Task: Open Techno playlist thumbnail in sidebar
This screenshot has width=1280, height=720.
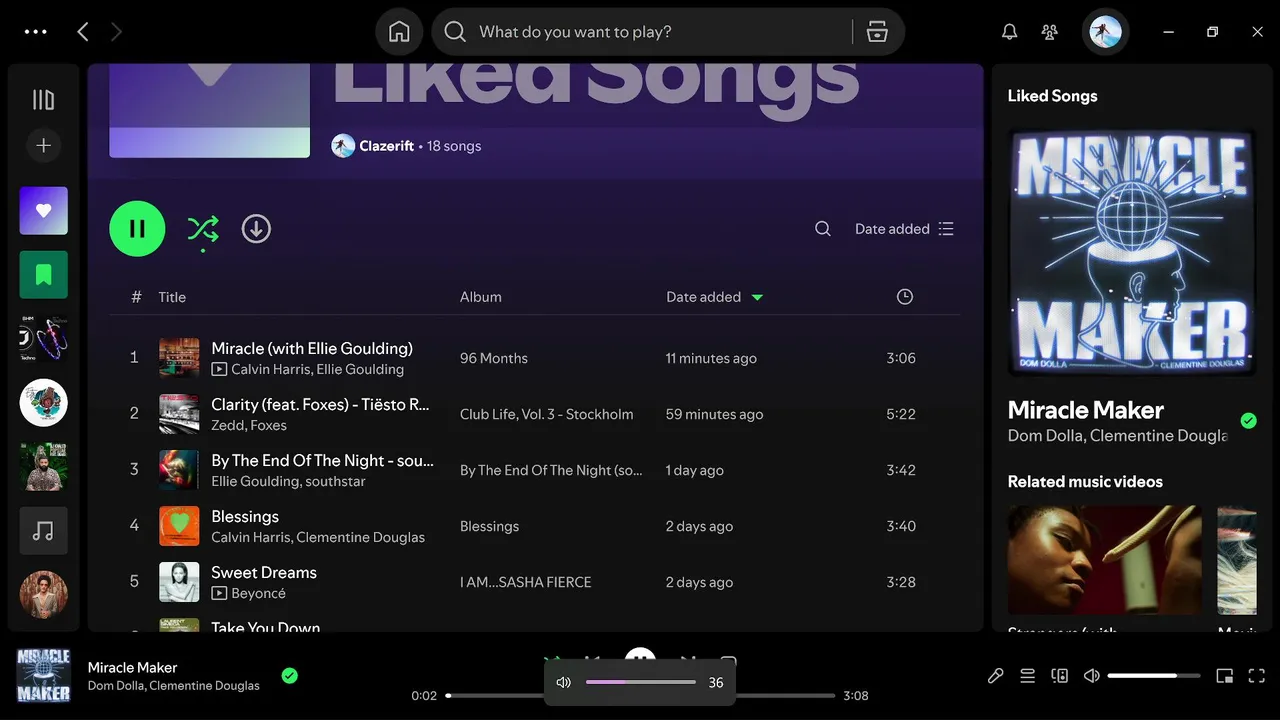Action: click(44, 339)
